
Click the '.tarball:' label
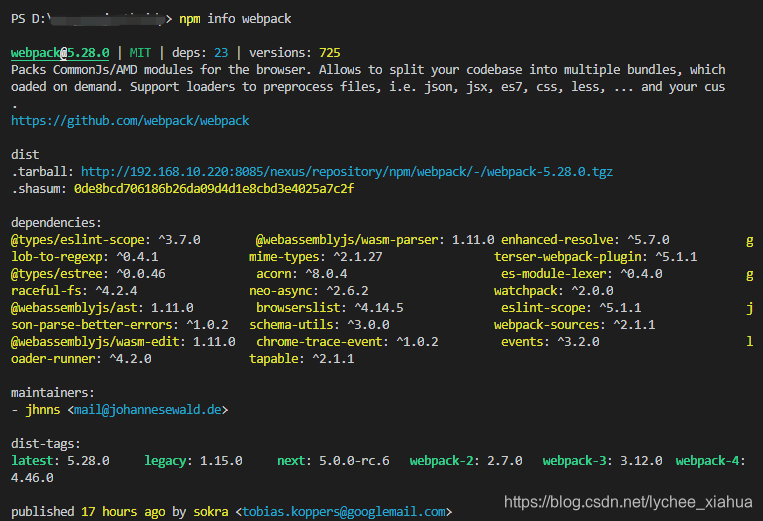pyautogui.click(x=42, y=172)
